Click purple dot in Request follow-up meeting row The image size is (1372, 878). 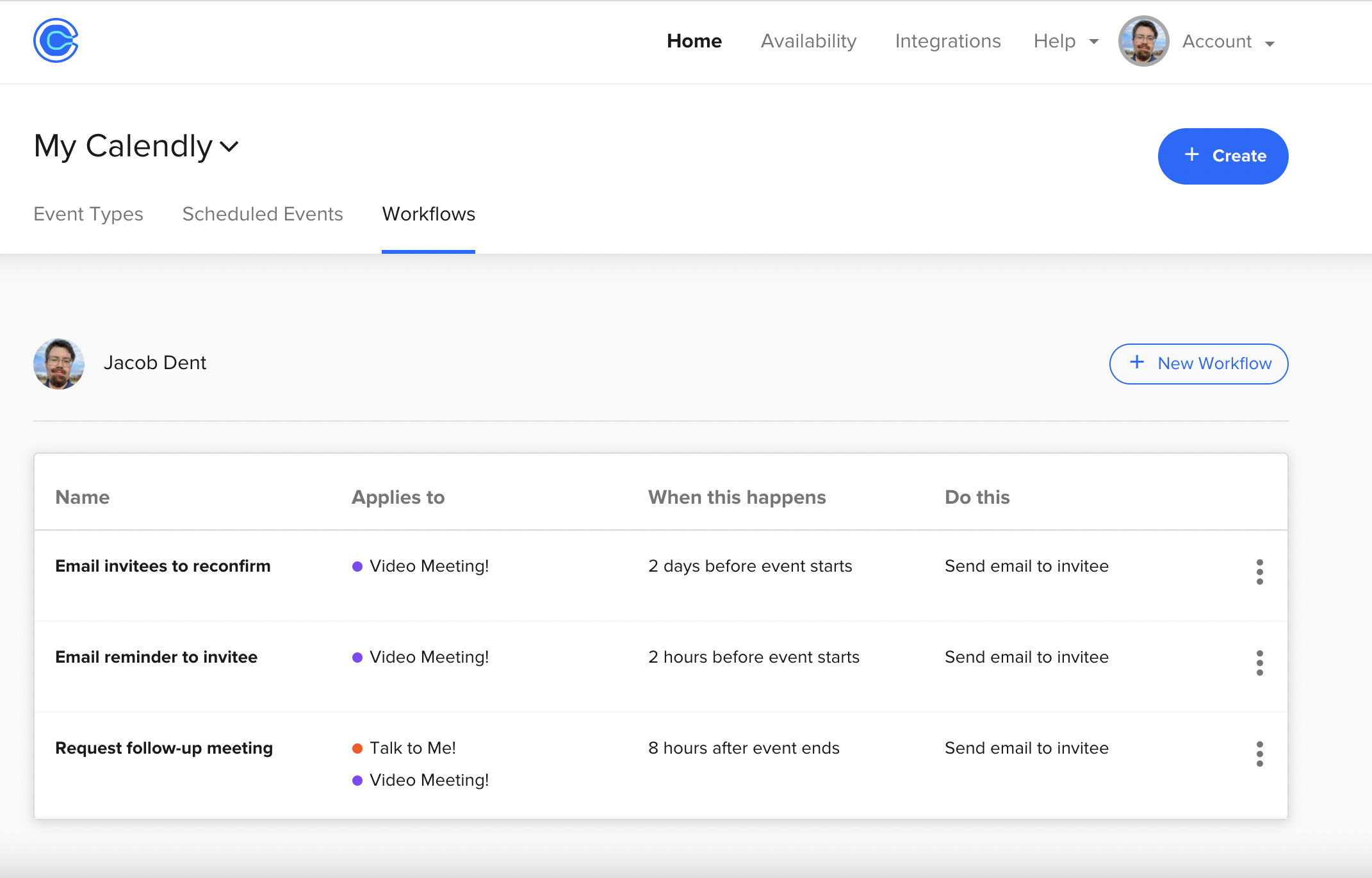pyautogui.click(x=357, y=781)
